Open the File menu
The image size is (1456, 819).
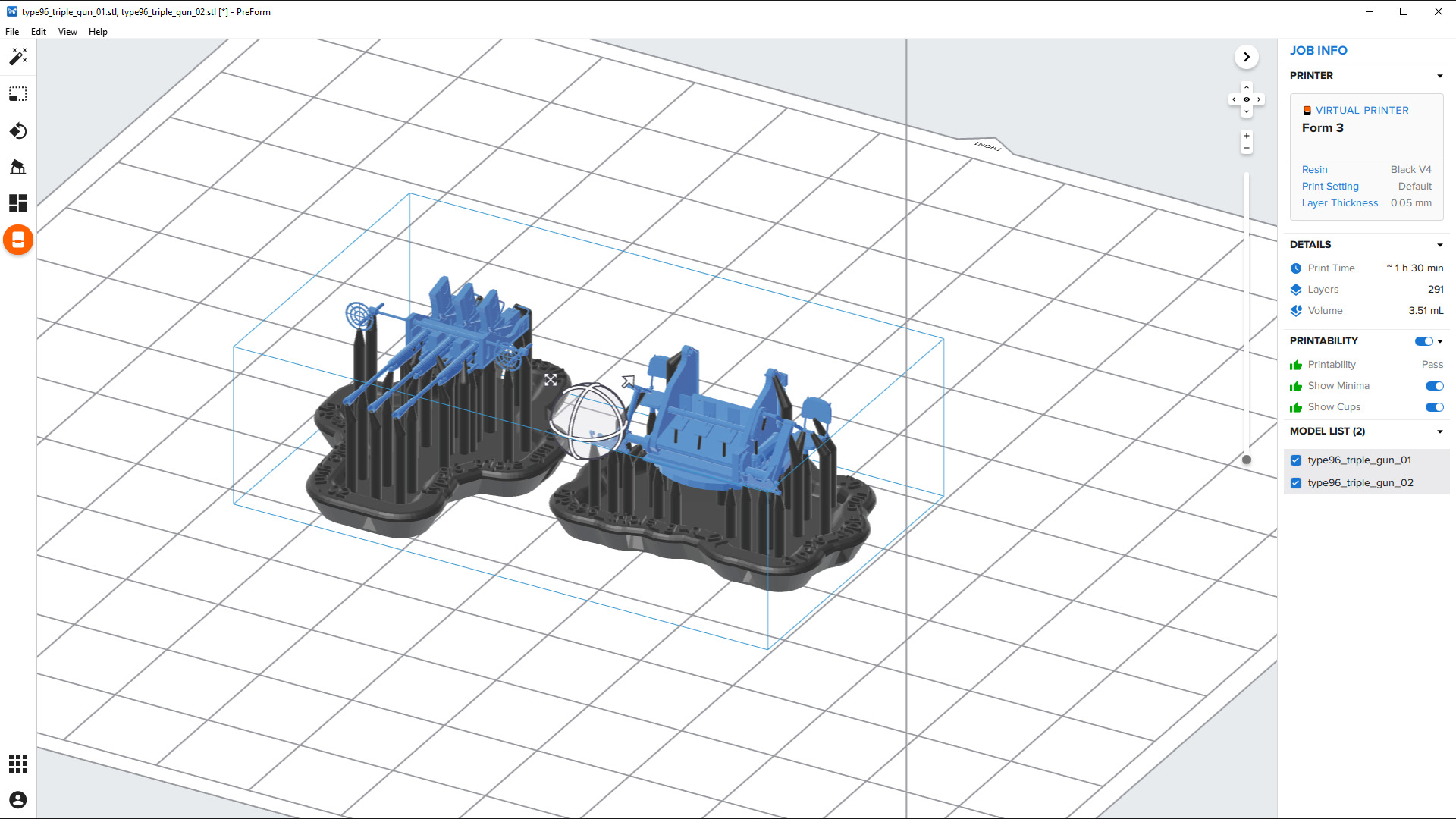pos(12,32)
